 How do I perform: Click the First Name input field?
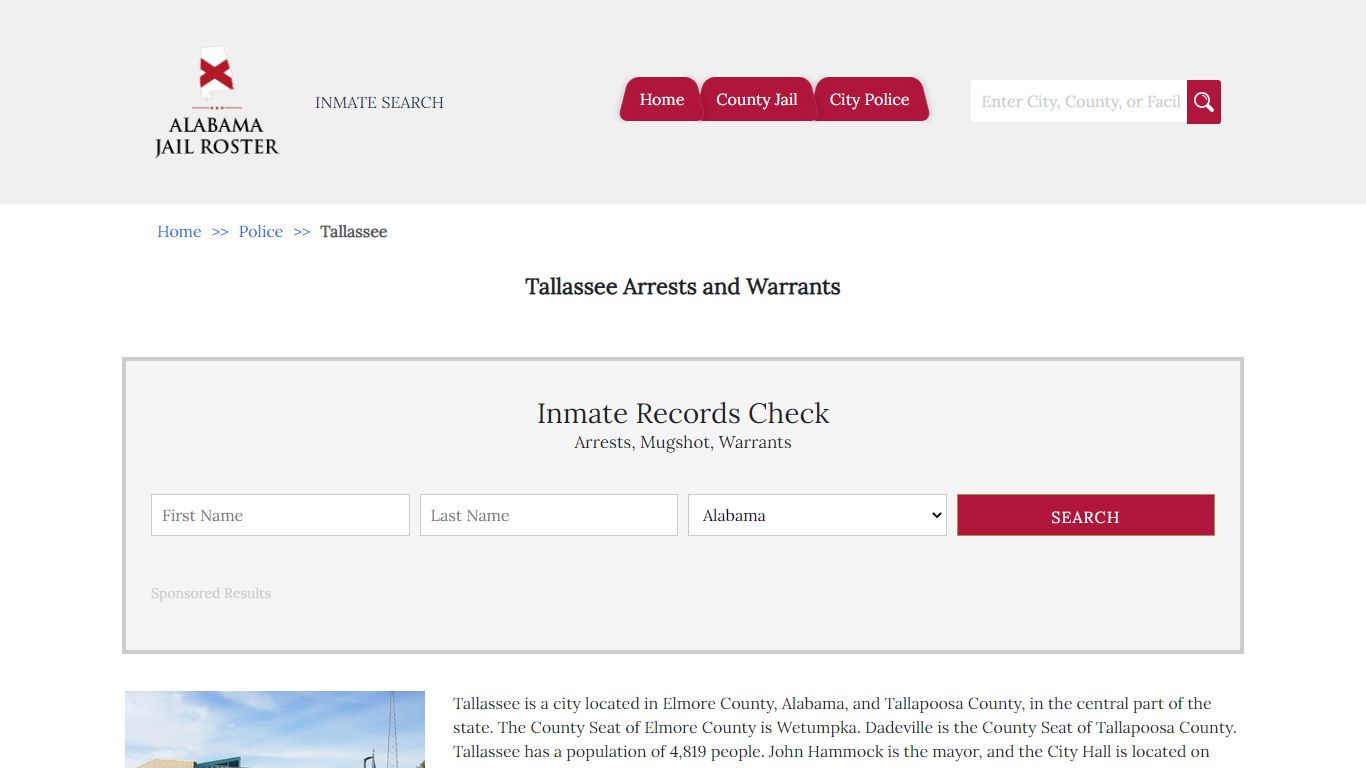pyautogui.click(x=280, y=515)
